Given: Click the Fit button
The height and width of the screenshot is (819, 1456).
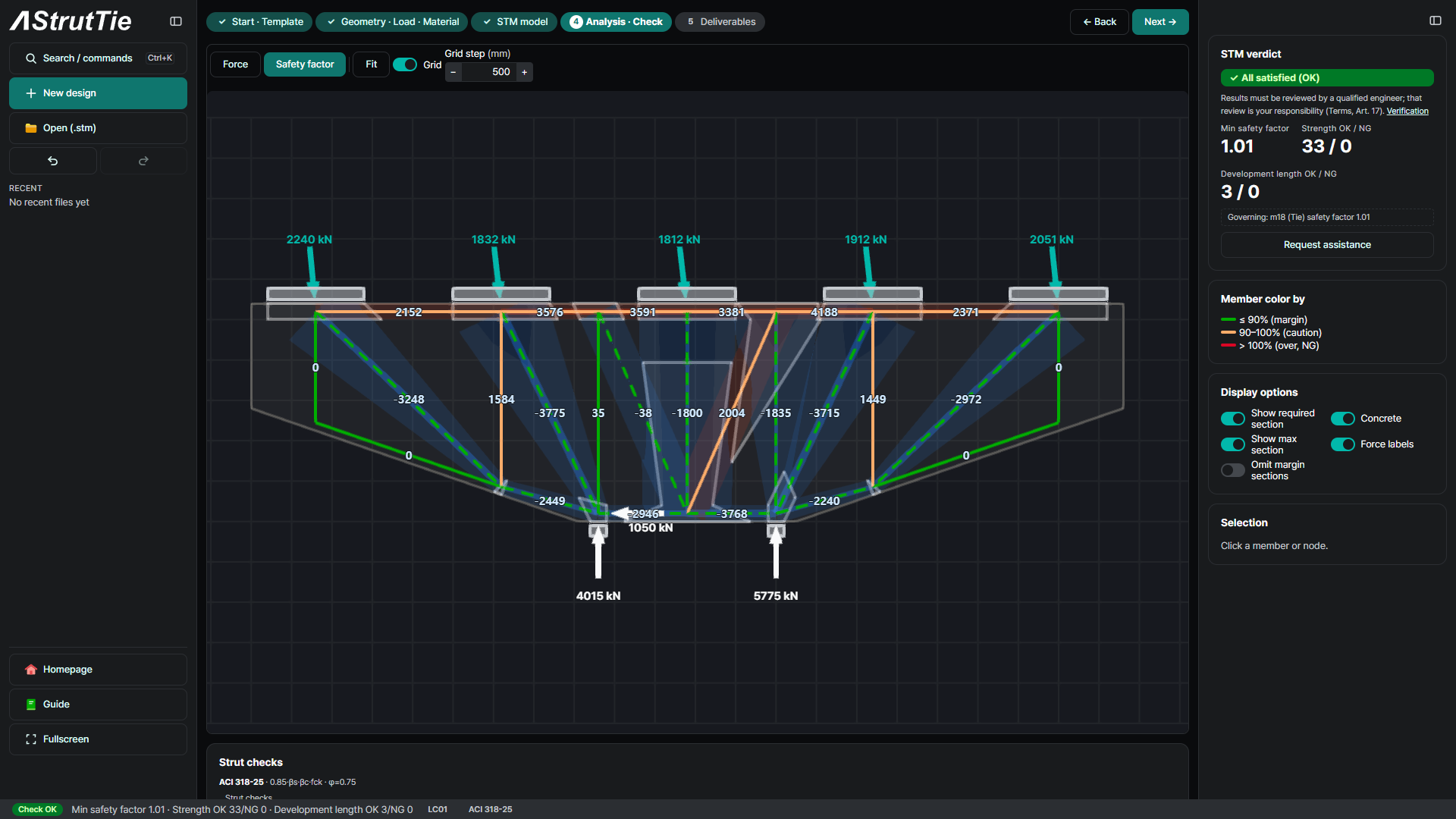Looking at the screenshot, I should 371,64.
